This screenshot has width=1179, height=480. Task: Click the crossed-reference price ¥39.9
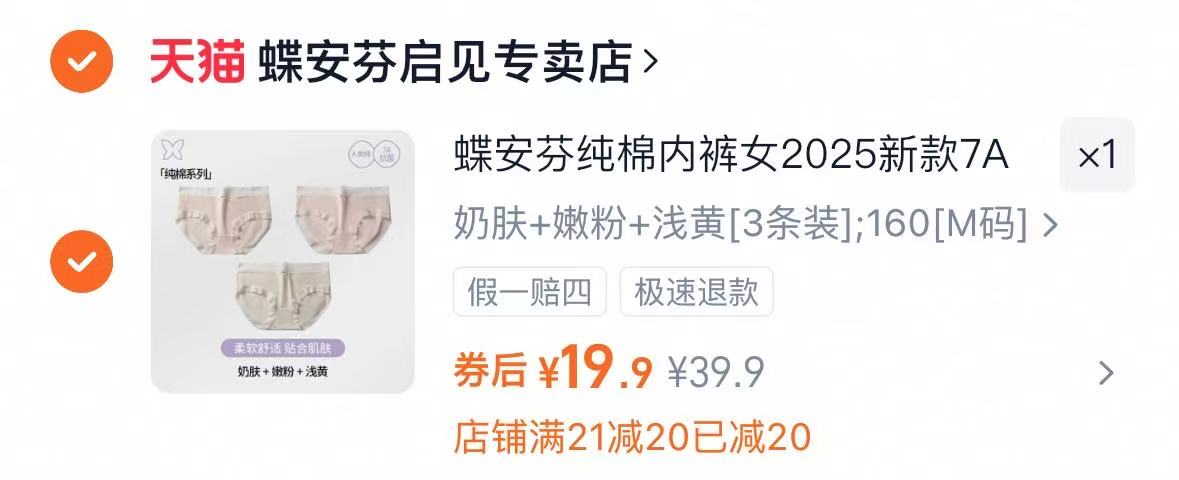point(717,372)
